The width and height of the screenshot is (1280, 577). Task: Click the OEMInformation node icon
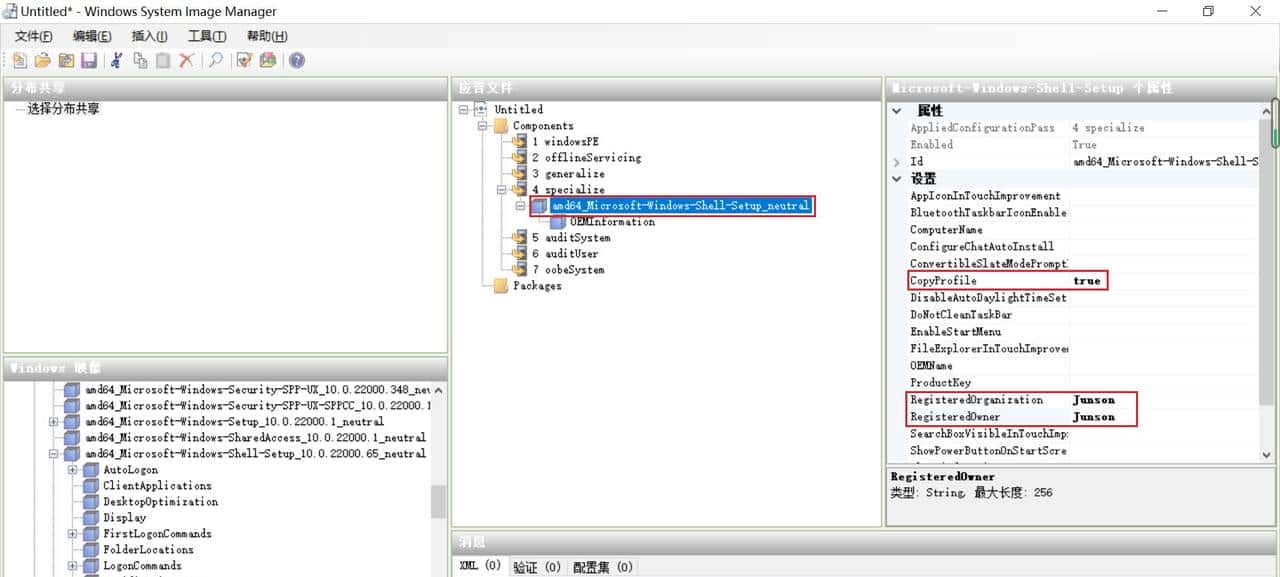click(x=558, y=222)
